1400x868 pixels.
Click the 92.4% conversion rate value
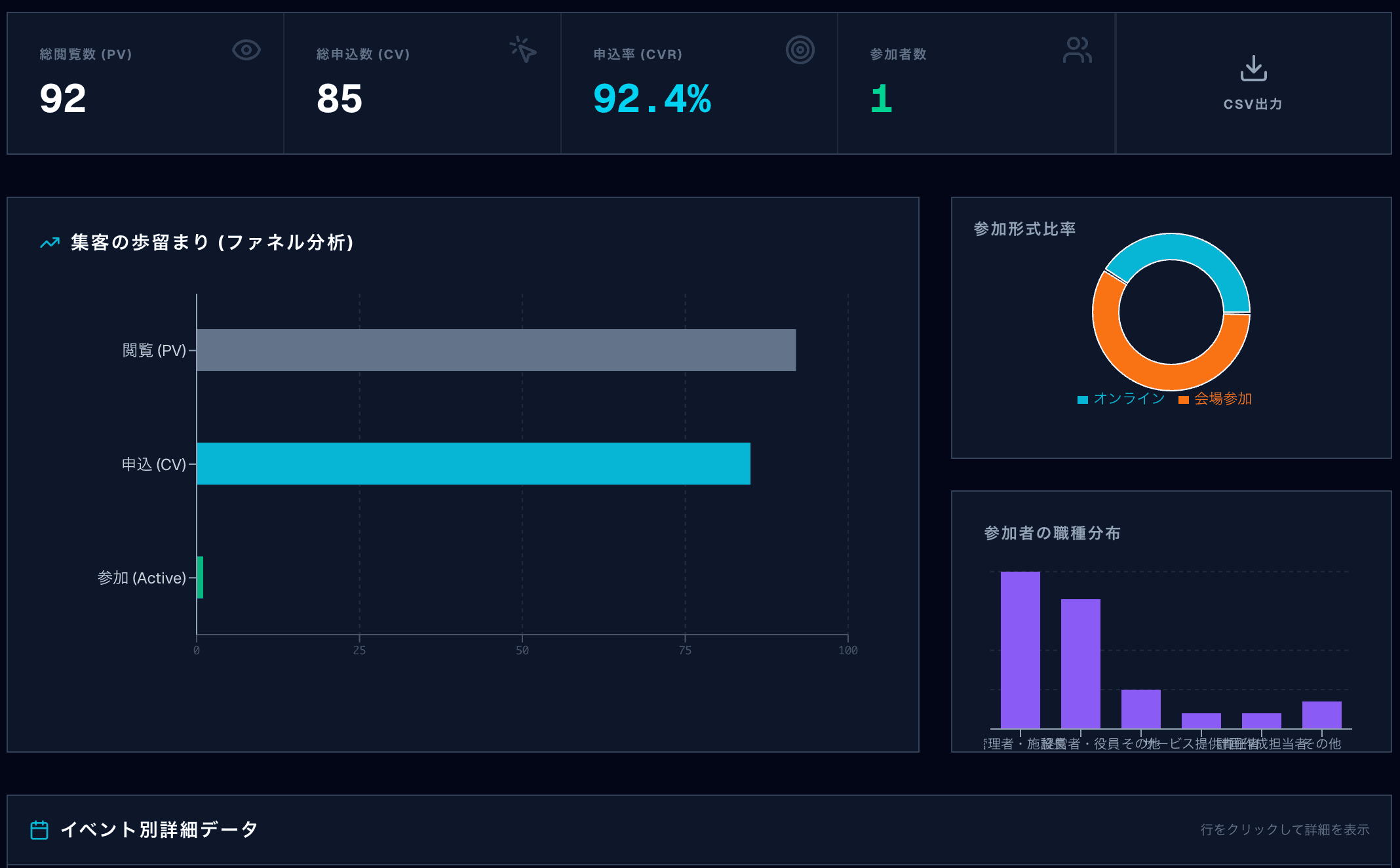pyautogui.click(x=651, y=99)
